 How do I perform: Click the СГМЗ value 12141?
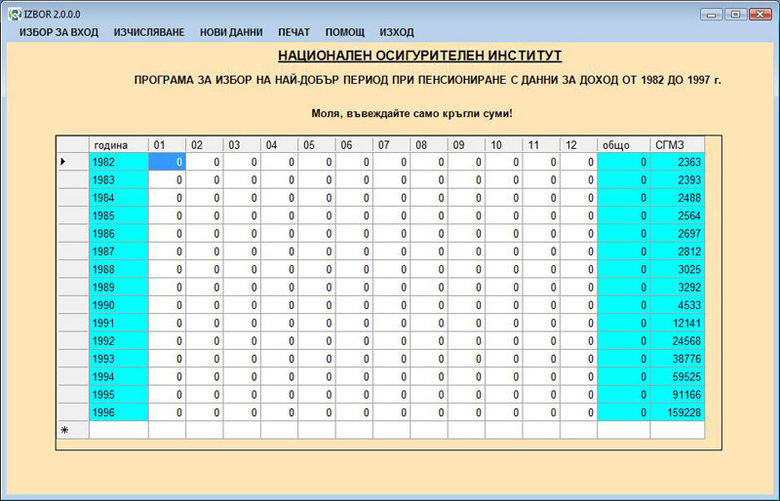pyautogui.click(x=678, y=323)
